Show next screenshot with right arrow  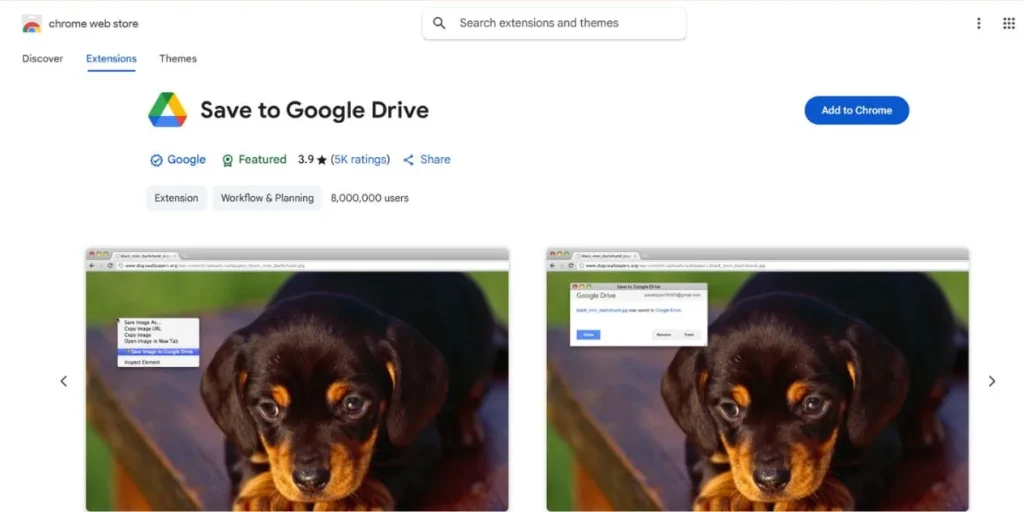point(991,381)
